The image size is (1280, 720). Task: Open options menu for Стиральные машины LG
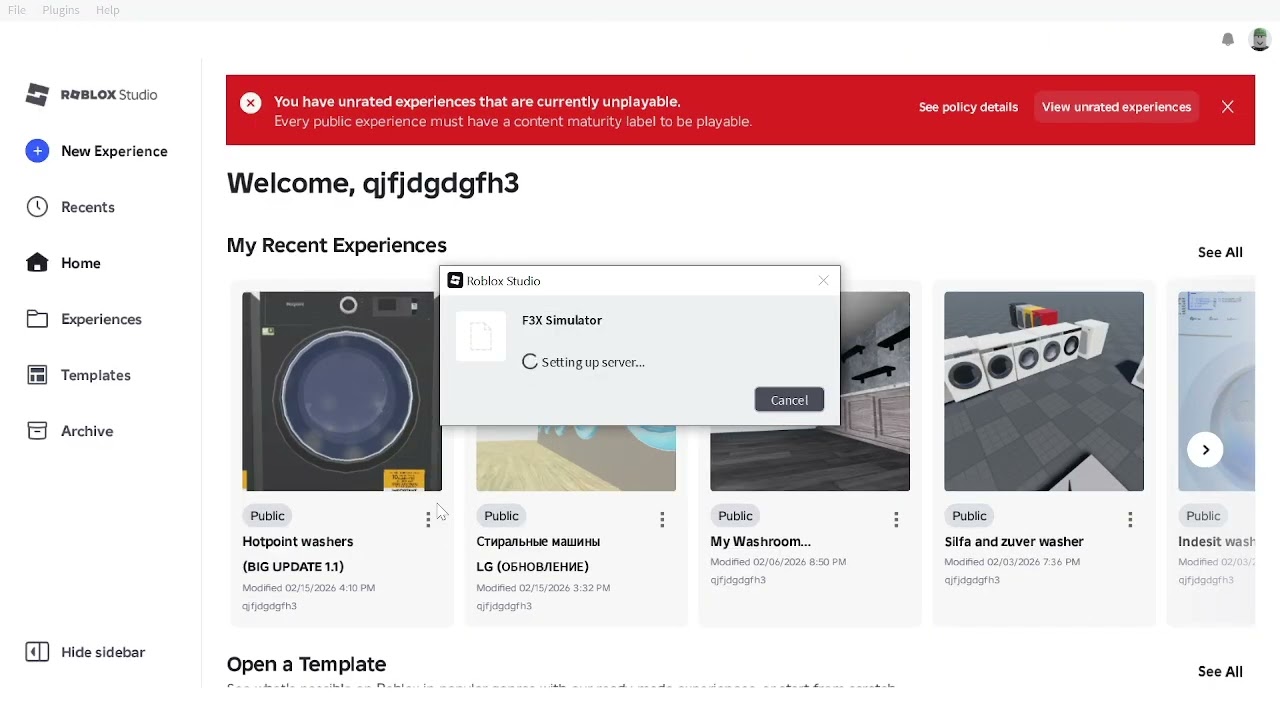tap(662, 519)
